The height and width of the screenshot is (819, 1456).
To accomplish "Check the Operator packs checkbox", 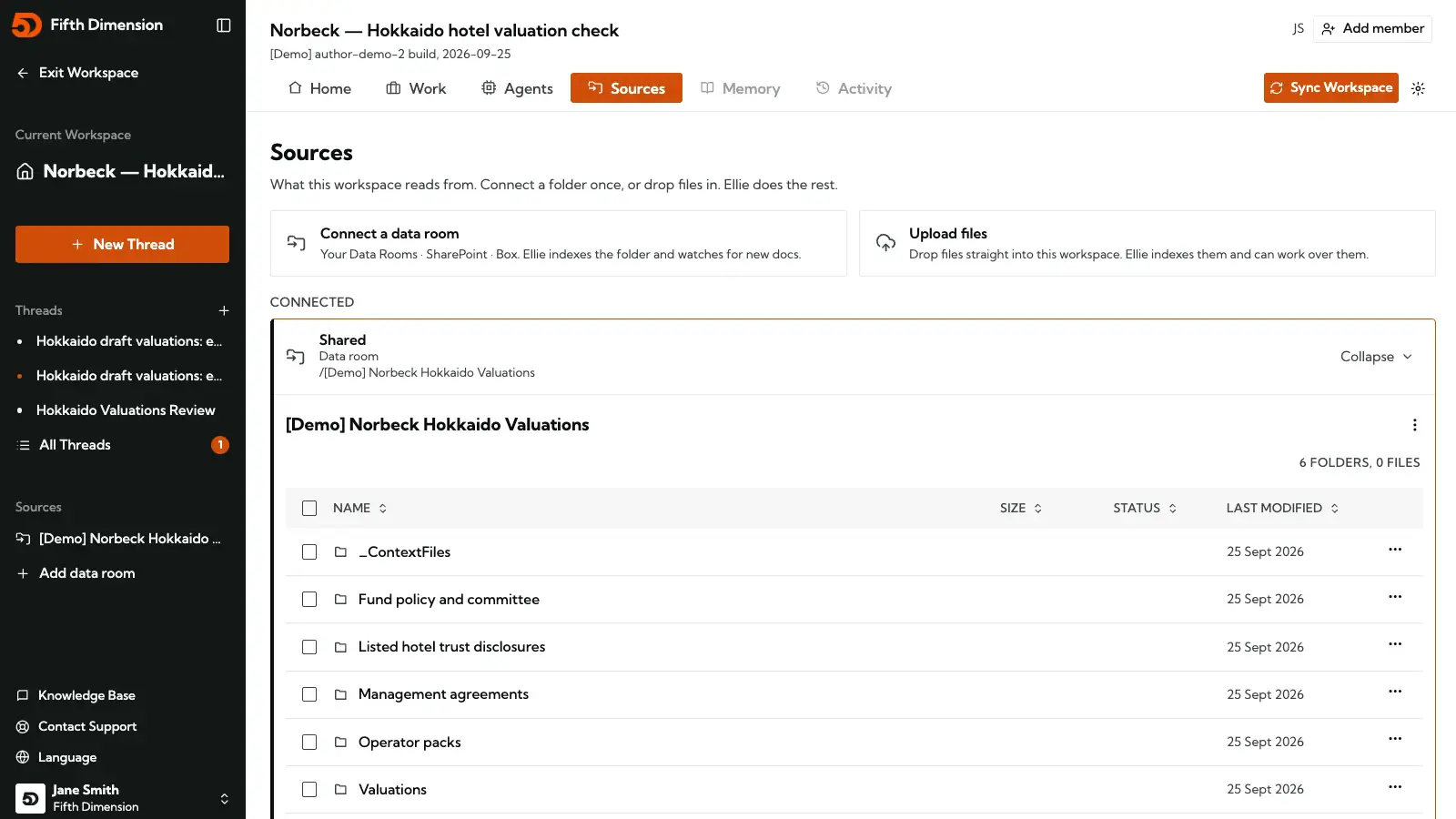I will [309, 743].
